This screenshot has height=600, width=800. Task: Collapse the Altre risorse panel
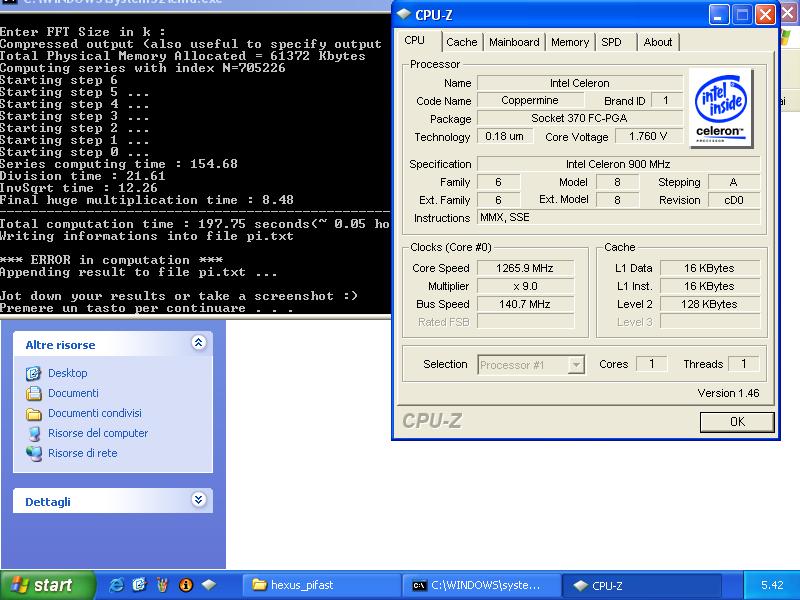pos(198,342)
